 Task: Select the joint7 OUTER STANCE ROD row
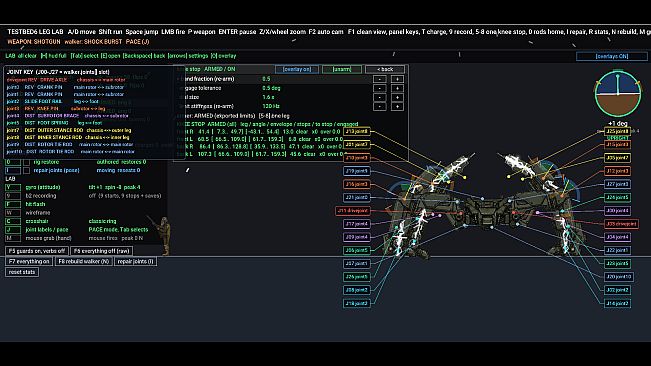(69, 130)
